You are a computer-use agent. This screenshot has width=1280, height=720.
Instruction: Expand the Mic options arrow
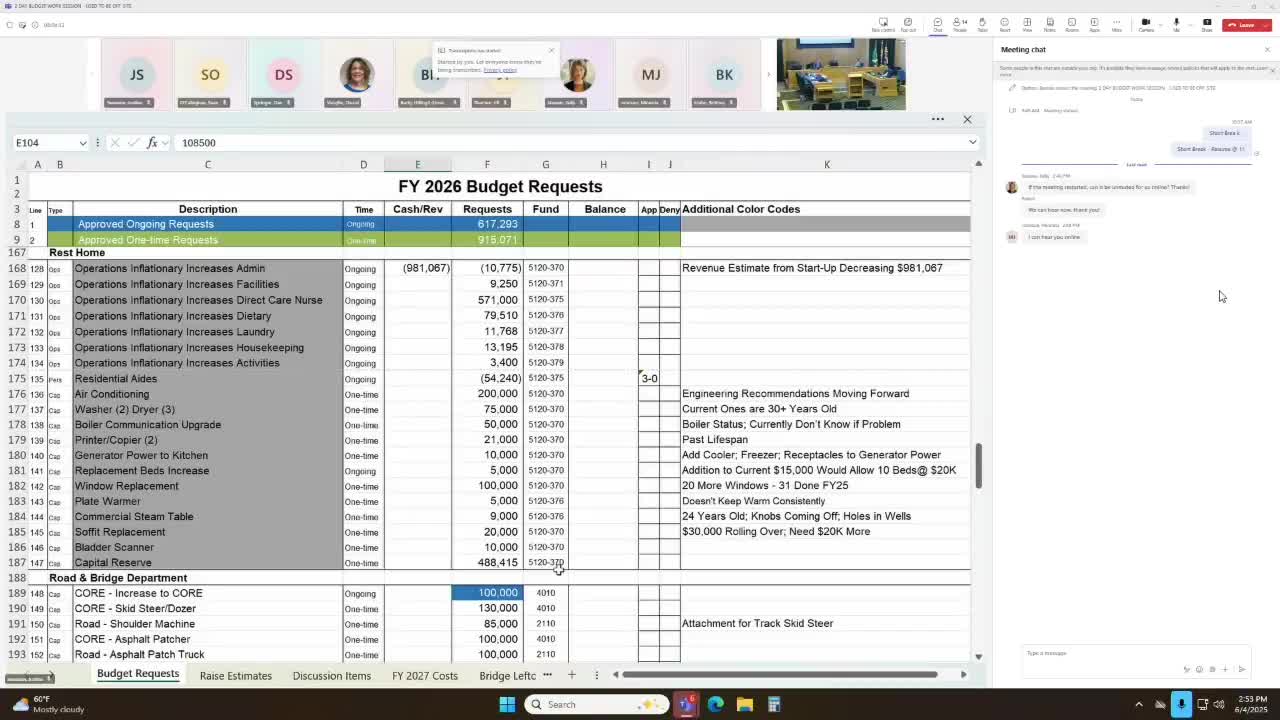tap(1188, 24)
